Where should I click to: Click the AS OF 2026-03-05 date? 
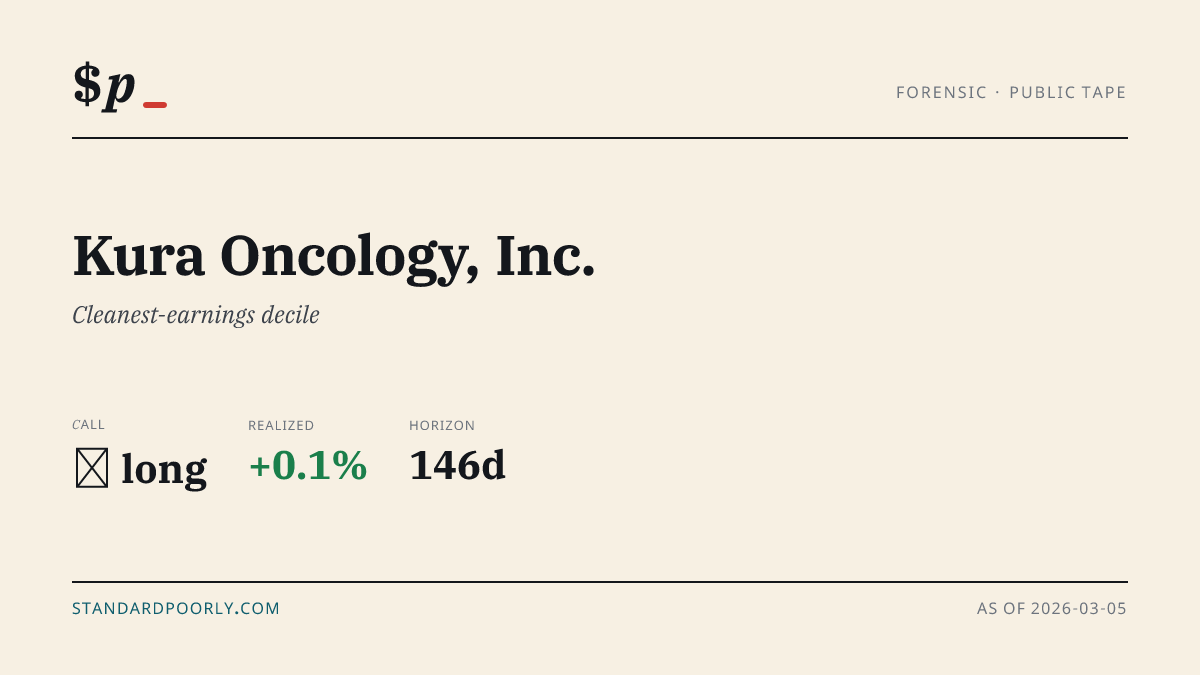[1052, 608]
